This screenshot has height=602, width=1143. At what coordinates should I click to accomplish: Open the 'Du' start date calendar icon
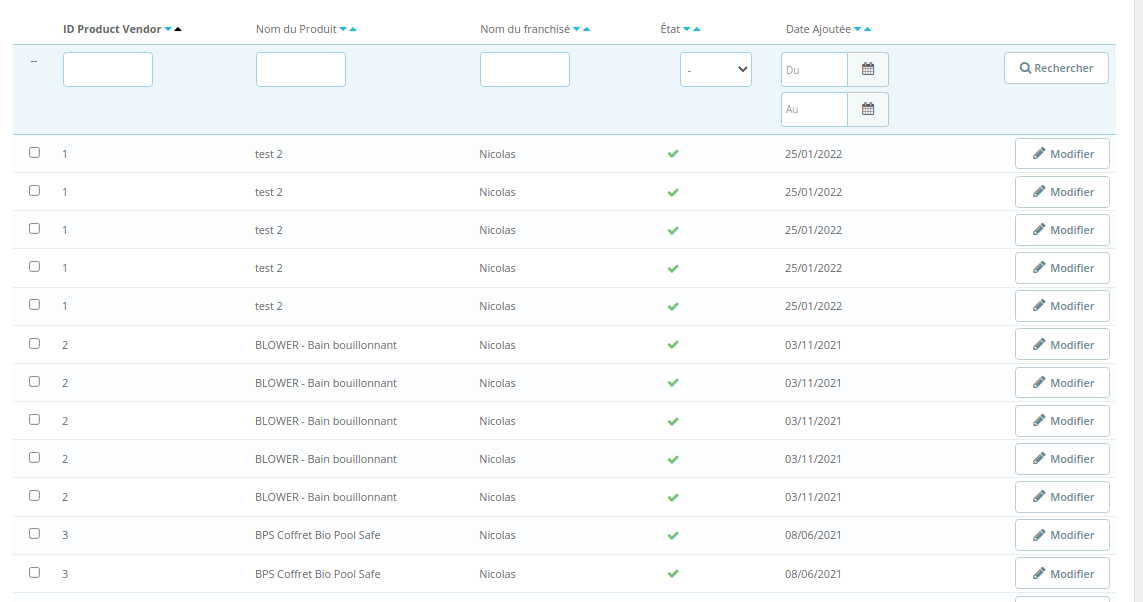click(867, 69)
